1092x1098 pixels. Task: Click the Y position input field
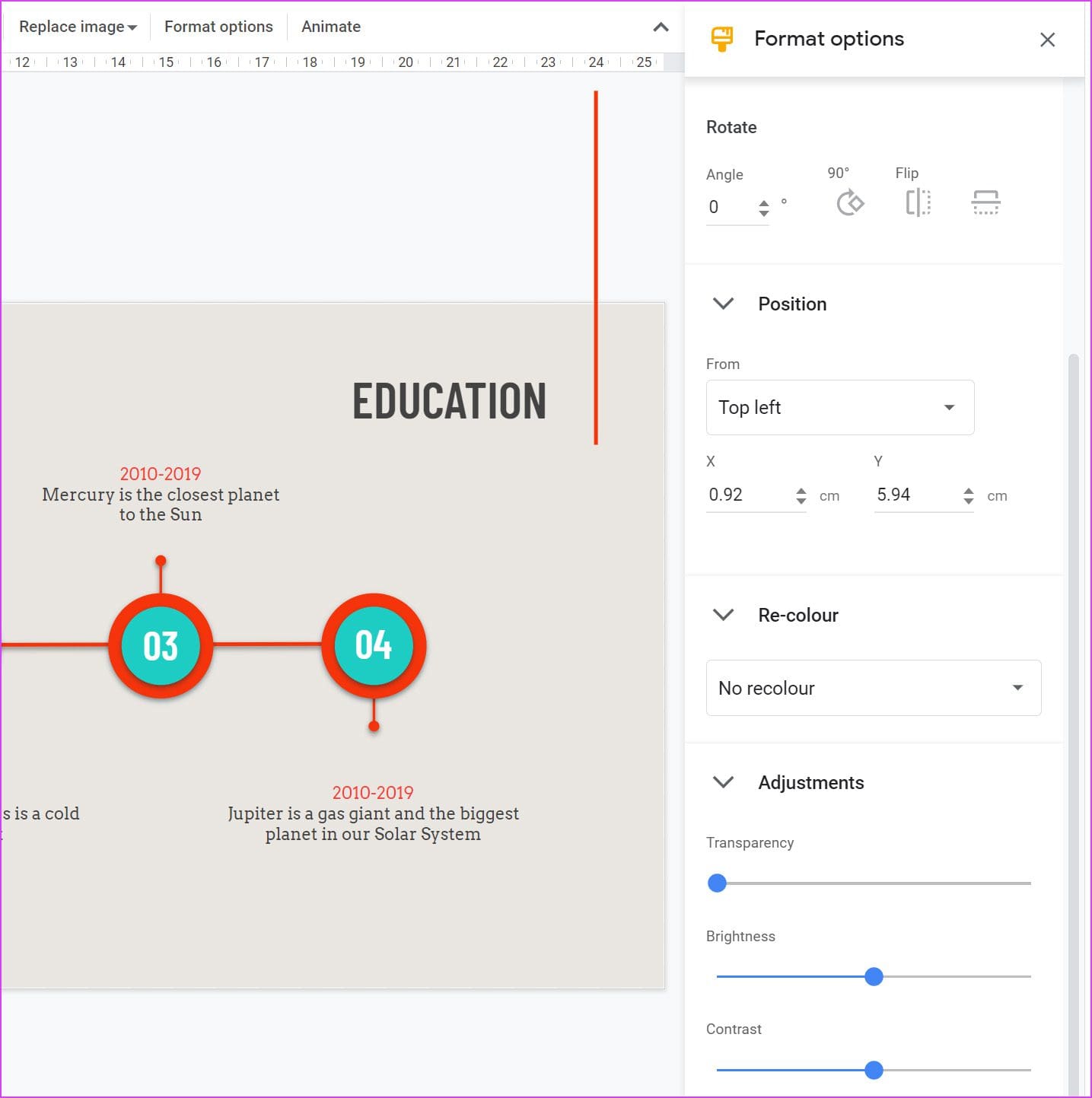pyautogui.click(x=917, y=495)
